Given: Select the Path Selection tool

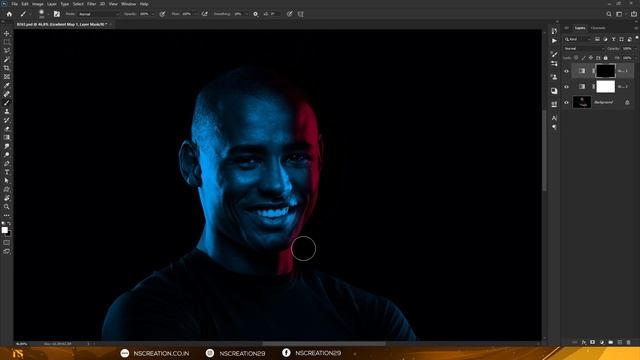Looking at the screenshot, I should [7, 180].
